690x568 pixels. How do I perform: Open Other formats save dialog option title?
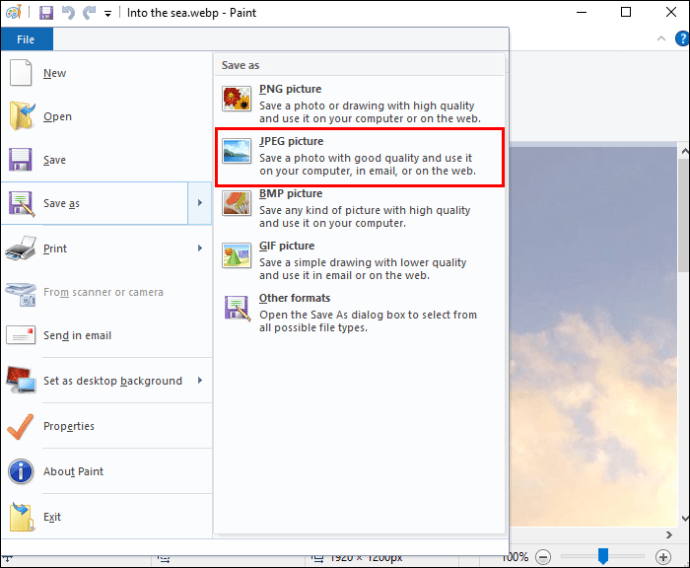click(x=294, y=298)
